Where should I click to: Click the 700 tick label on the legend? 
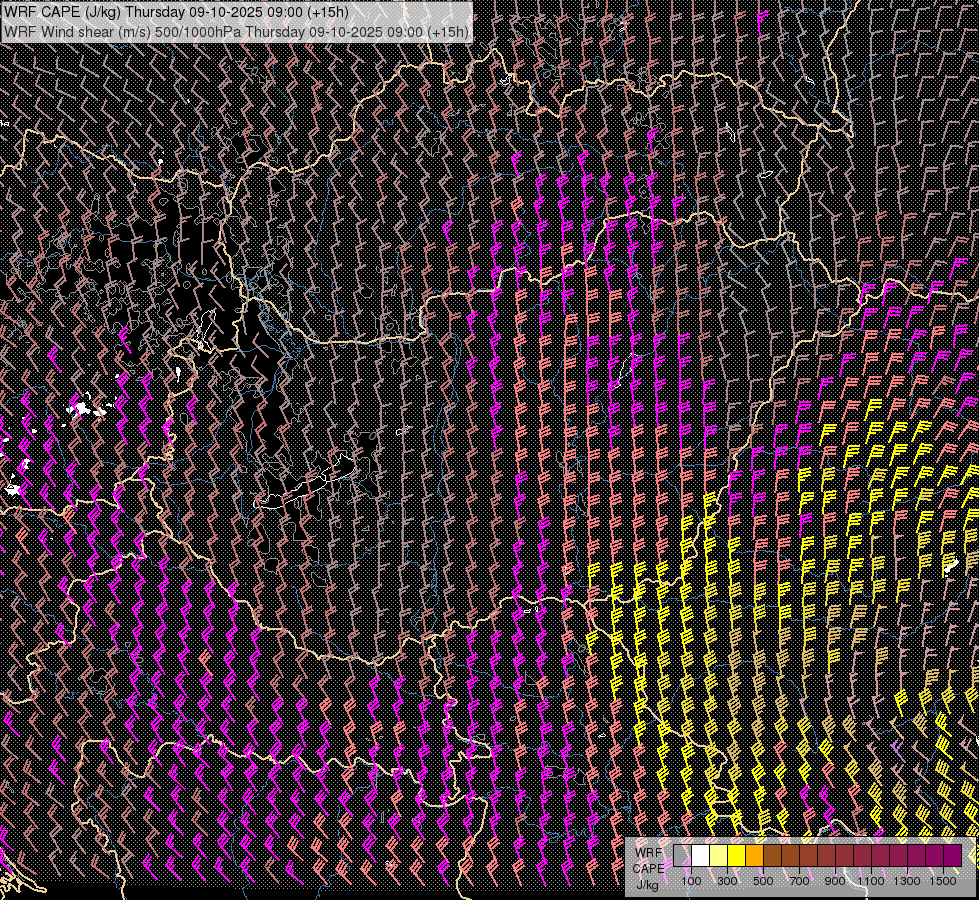click(x=800, y=881)
